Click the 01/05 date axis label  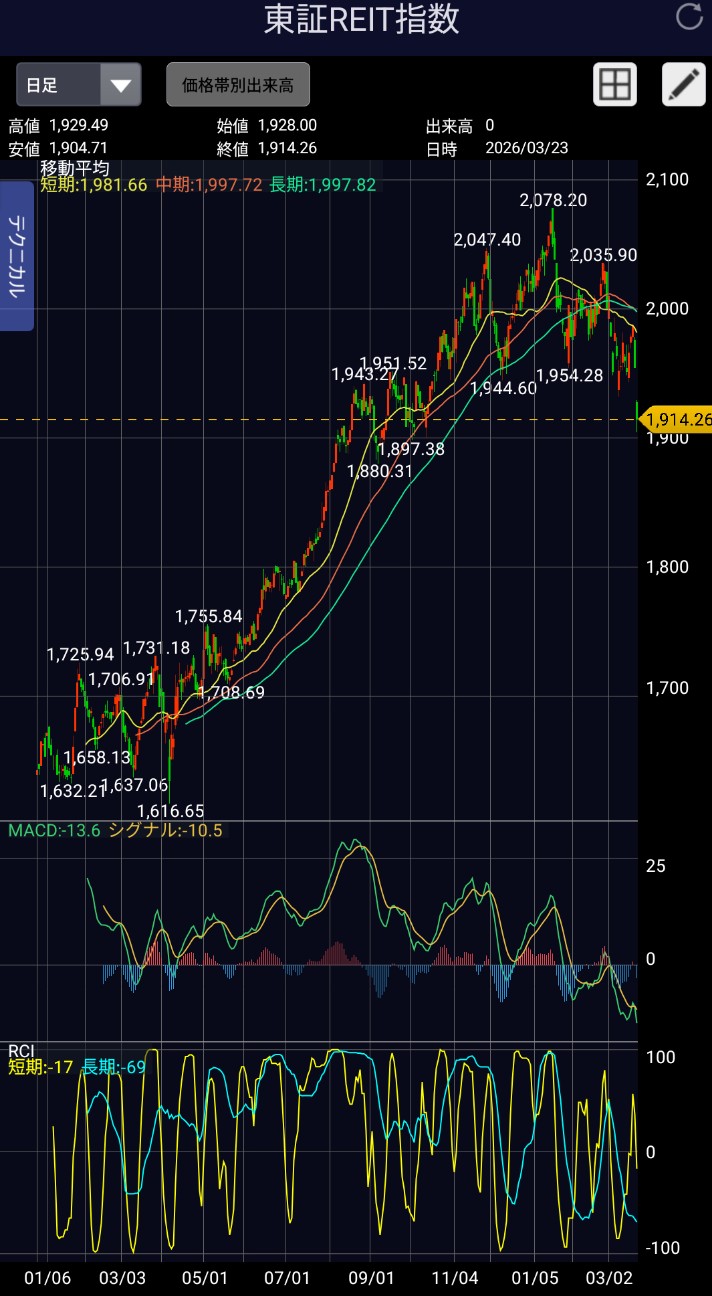[534, 1278]
